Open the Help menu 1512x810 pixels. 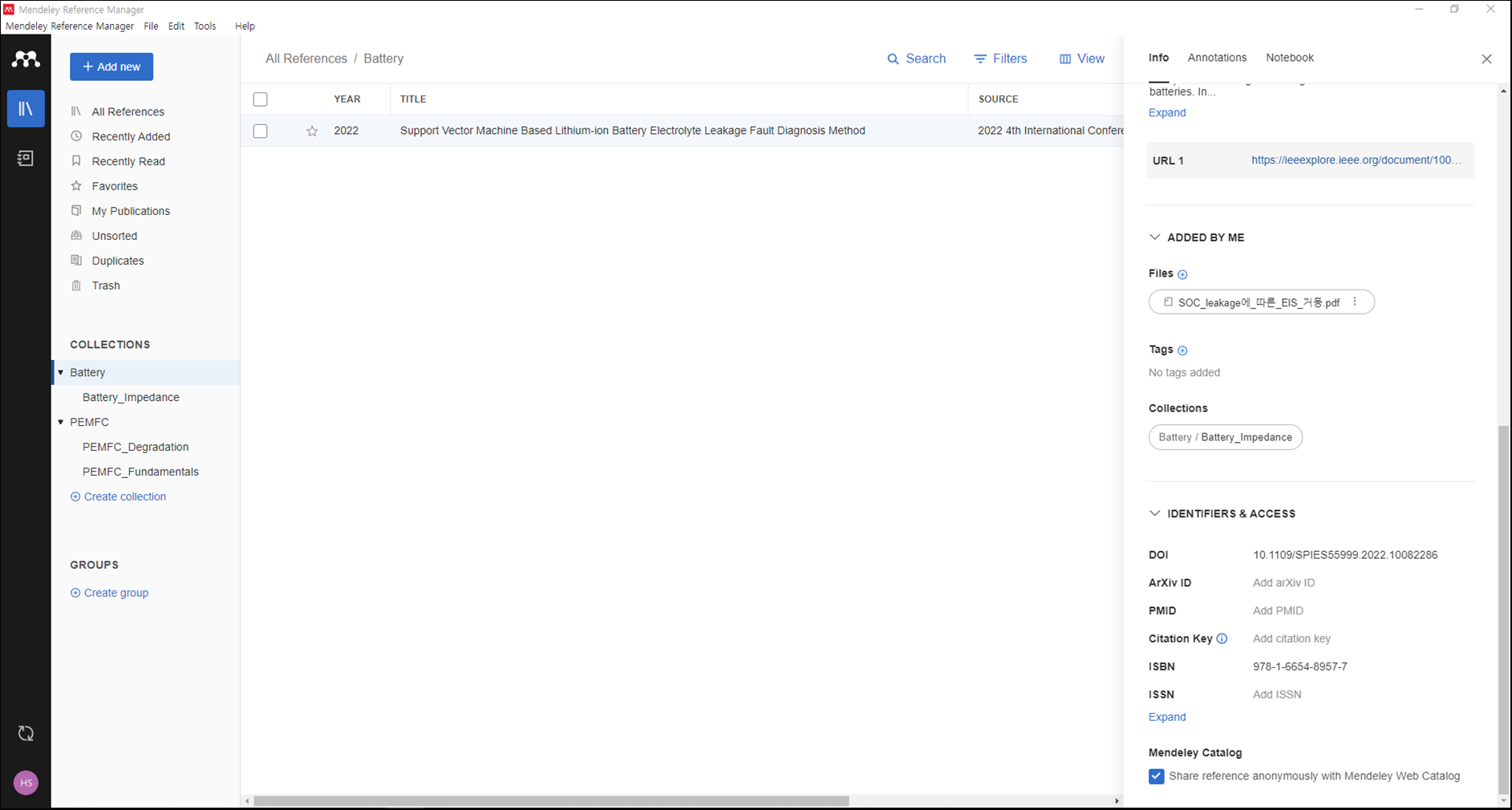[245, 26]
